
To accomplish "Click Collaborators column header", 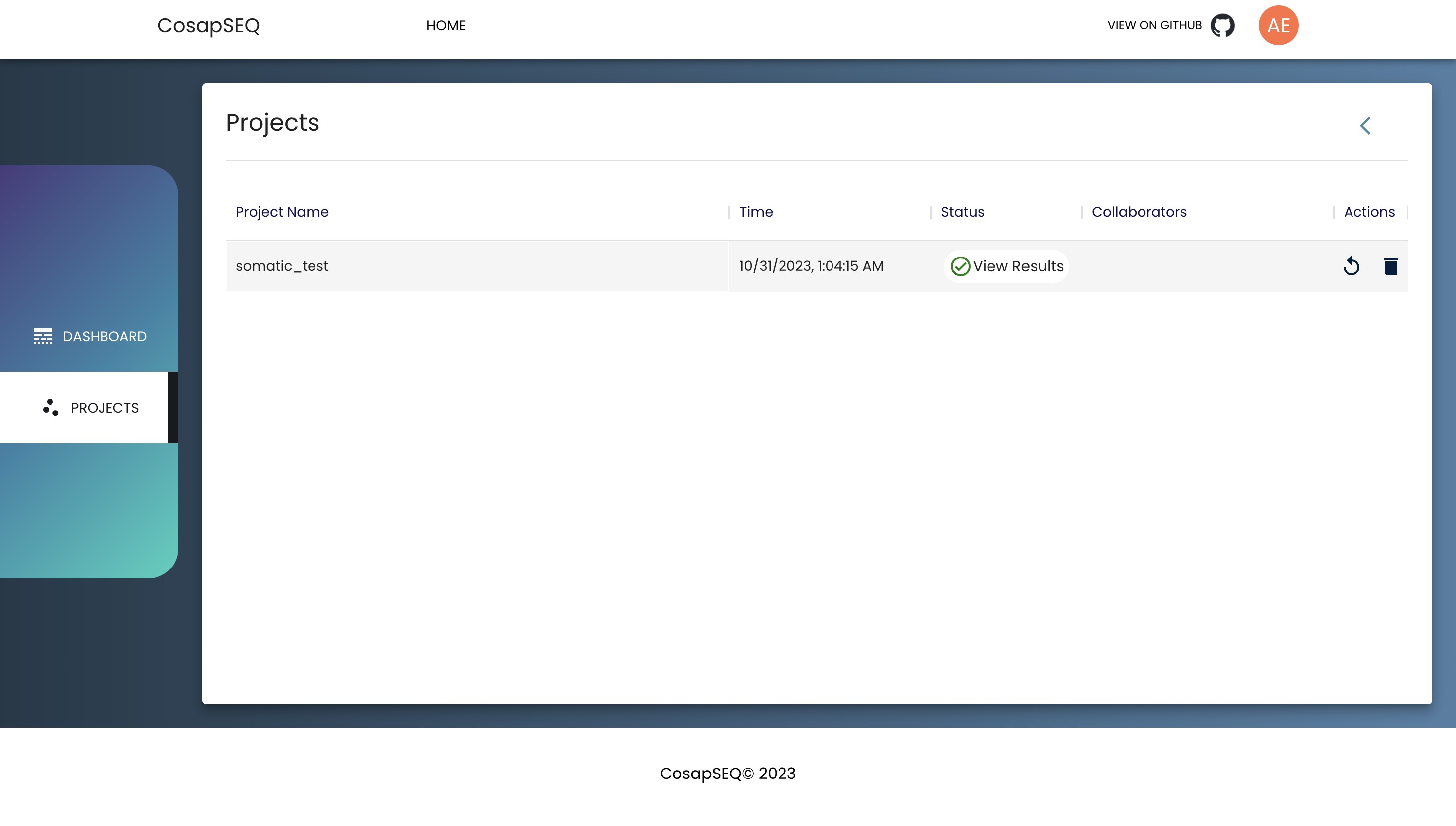I will 1139,212.
